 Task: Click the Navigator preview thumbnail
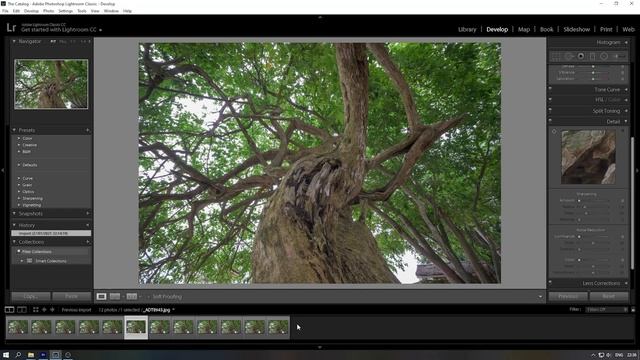tap(51, 84)
